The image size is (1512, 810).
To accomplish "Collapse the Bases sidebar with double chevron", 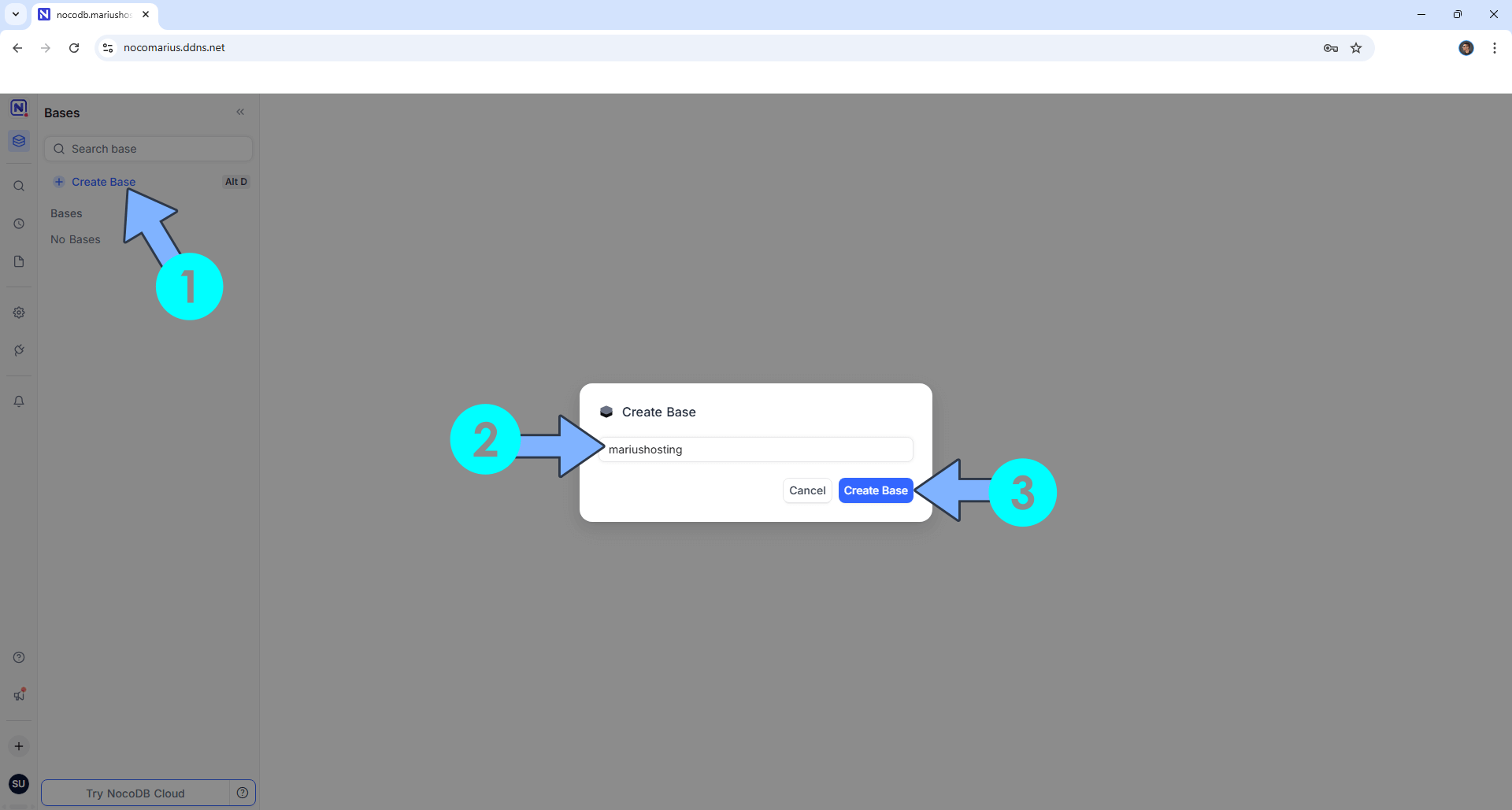I will click(240, 111).
